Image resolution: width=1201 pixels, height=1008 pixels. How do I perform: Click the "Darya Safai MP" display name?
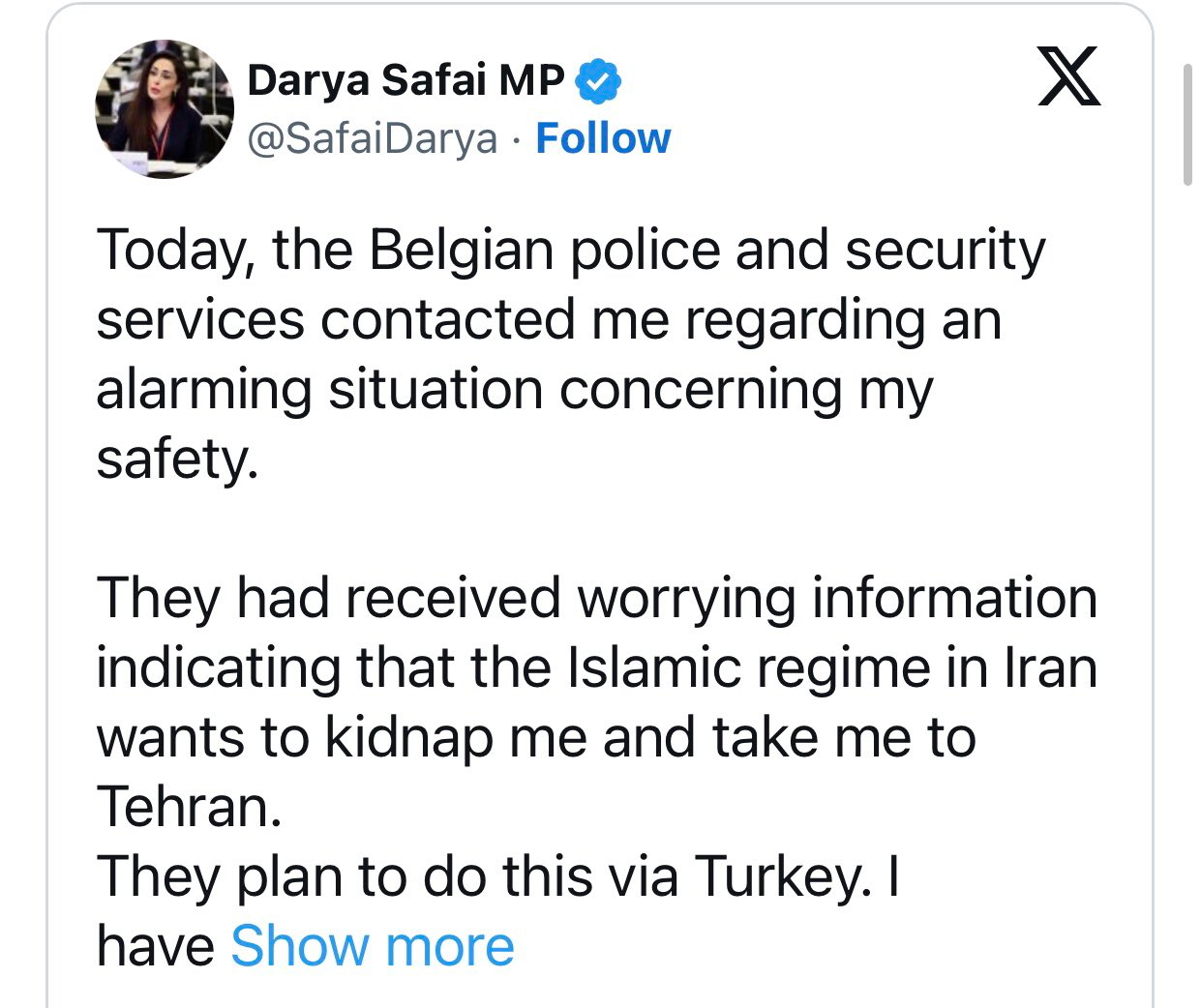405,80
